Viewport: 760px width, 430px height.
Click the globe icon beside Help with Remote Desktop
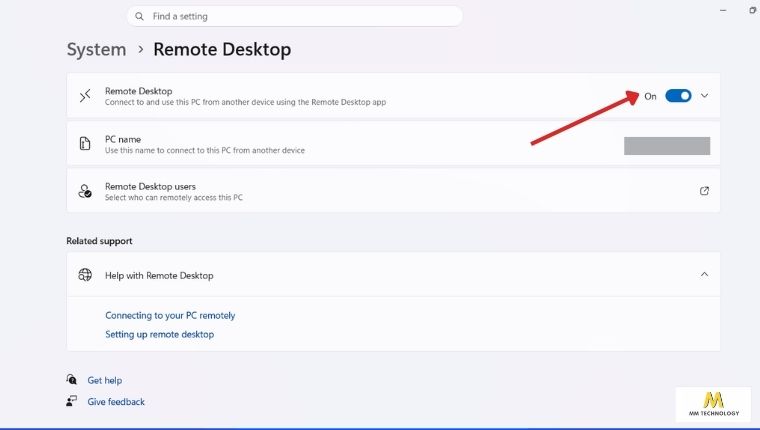click(x=85, y=275)
